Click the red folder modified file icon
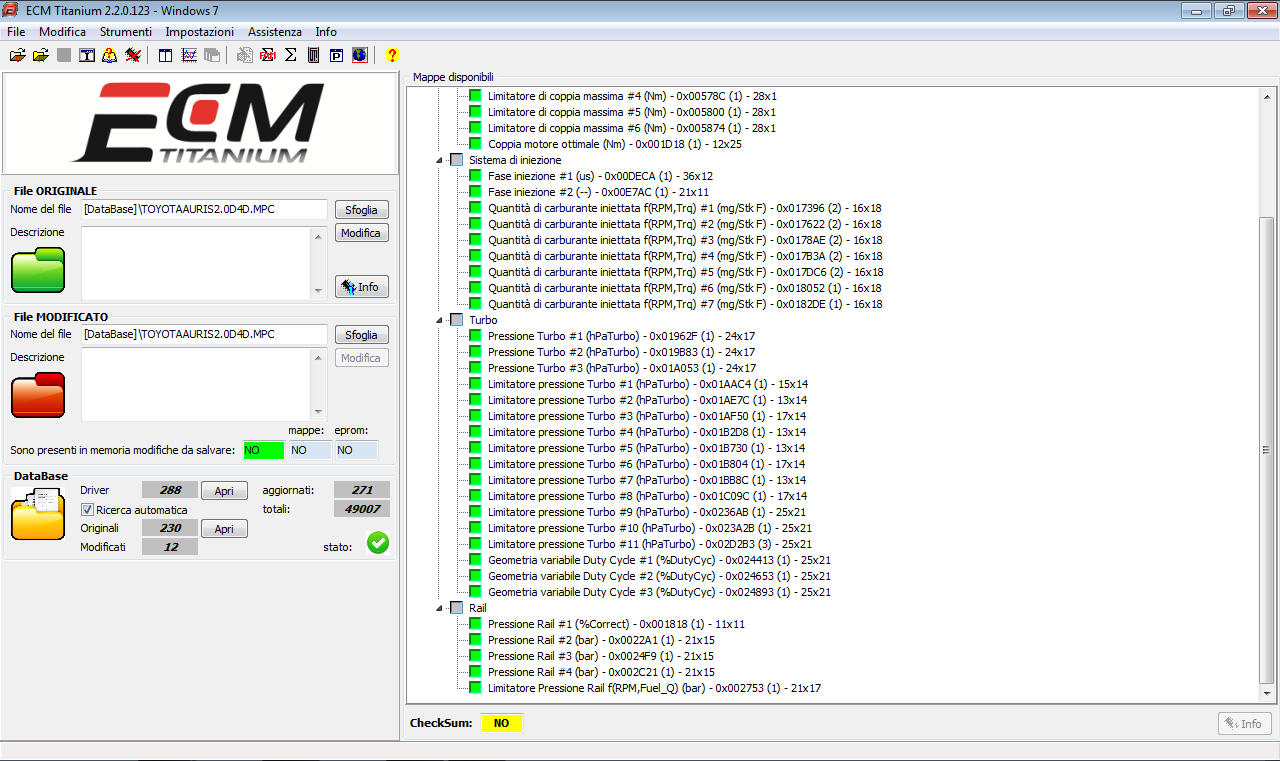1280x761 pixels. [x=38, y=395]
